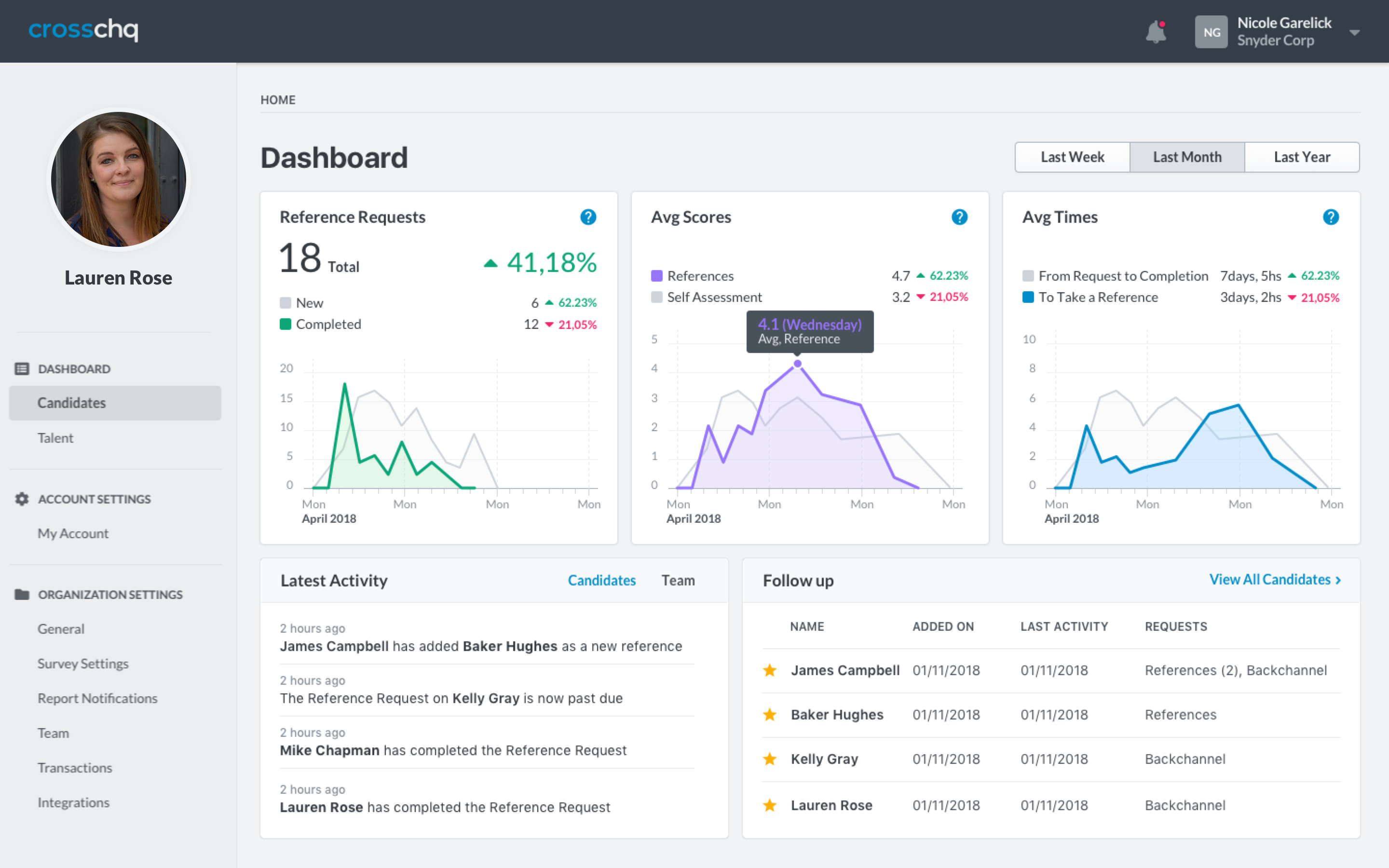
Task: Click the Reference Requests help icon
Action: pos(588,217)
